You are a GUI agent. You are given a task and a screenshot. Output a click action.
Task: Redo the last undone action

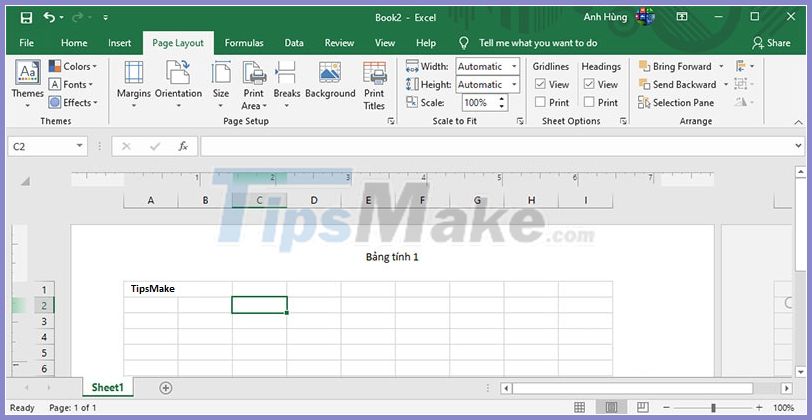pyautogui.click(x=78, y=18)
